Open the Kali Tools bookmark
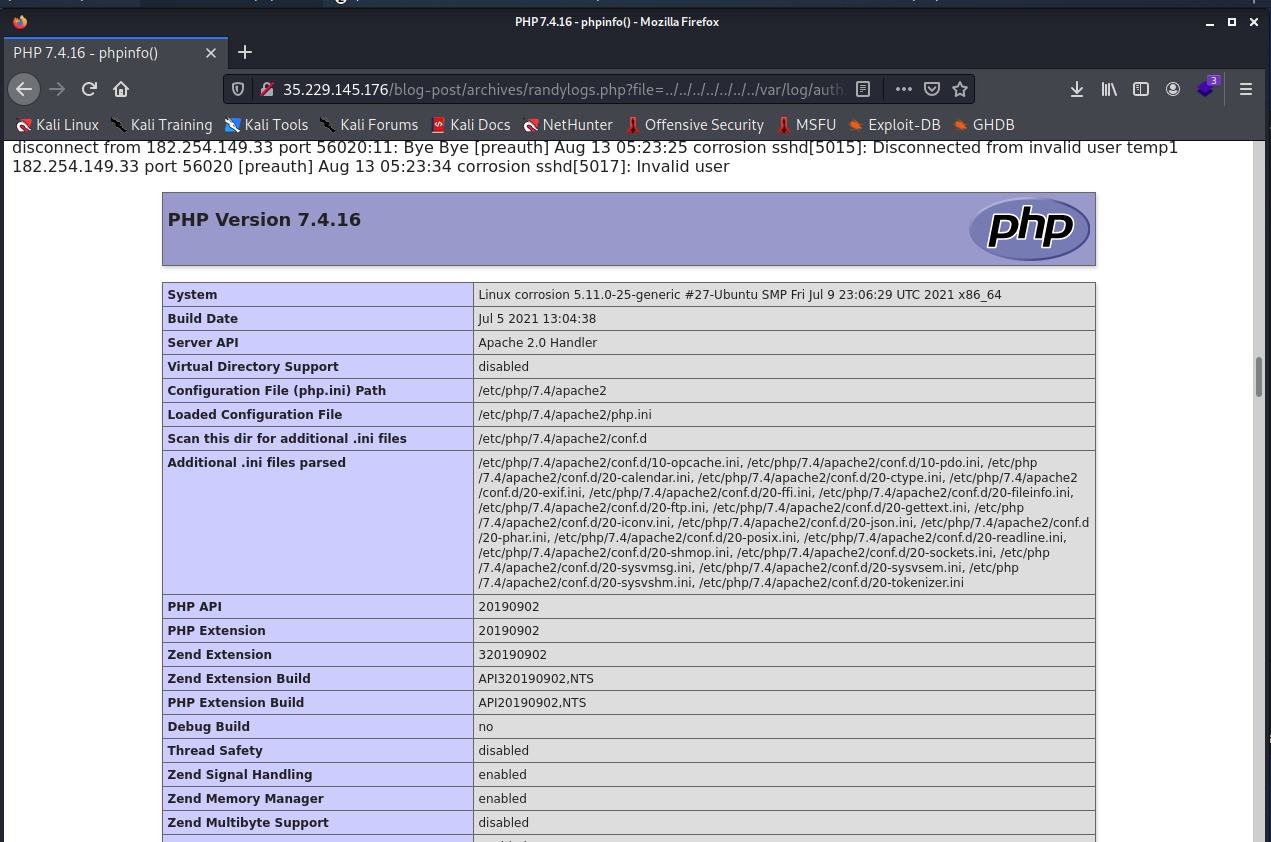This screenshot has height=842, width=1271. coord(266,125)
